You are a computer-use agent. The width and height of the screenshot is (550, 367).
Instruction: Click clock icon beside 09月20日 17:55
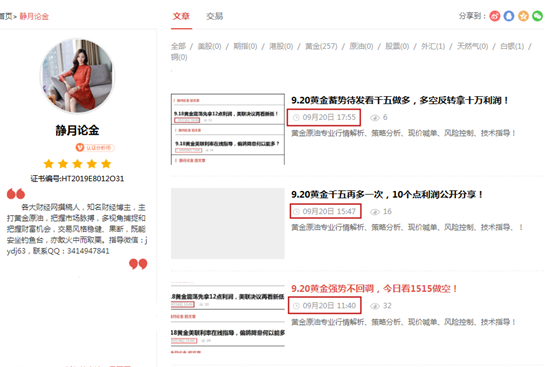coord(296,118)
